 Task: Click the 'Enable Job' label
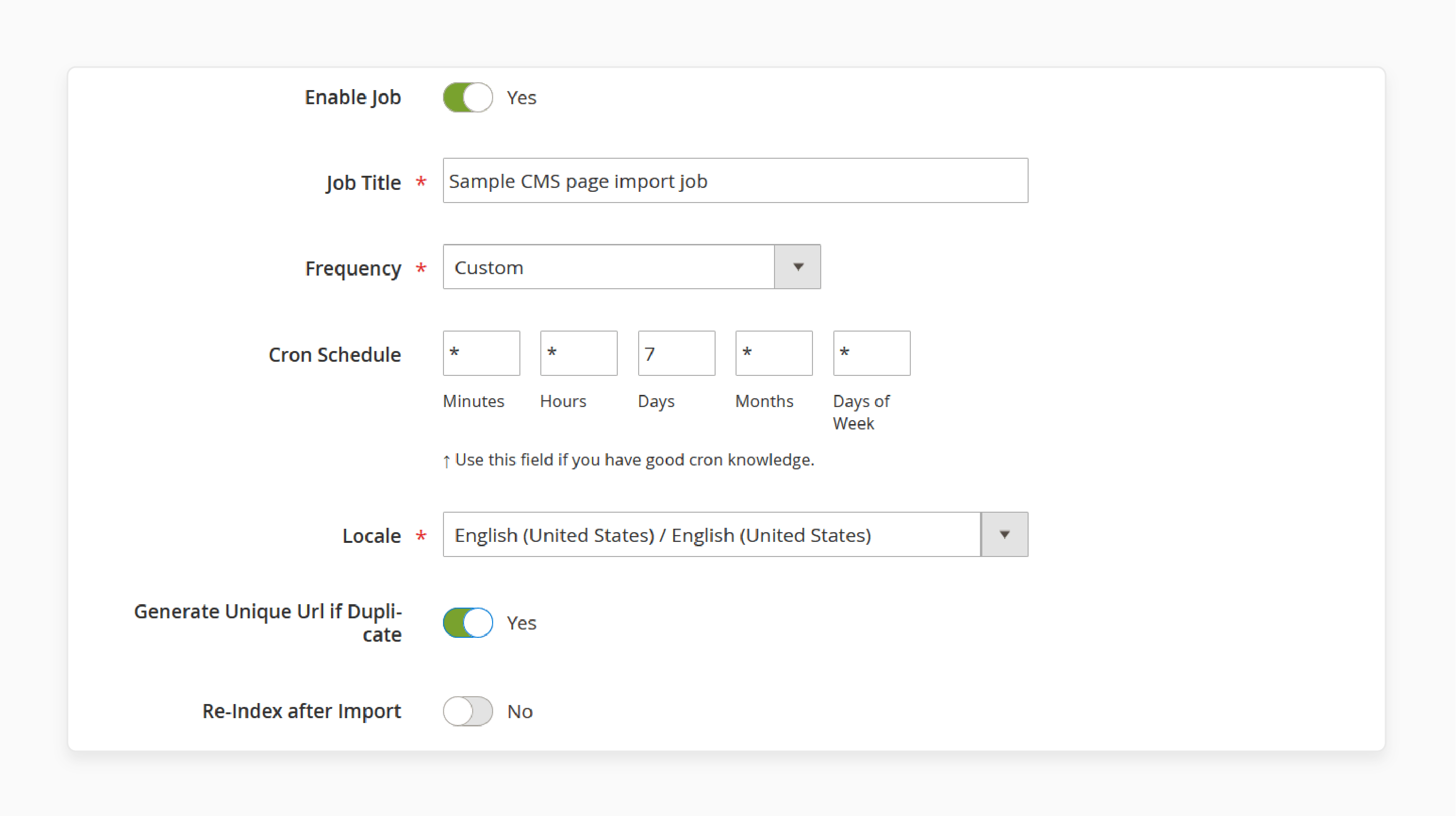click(x=353, y=97)
